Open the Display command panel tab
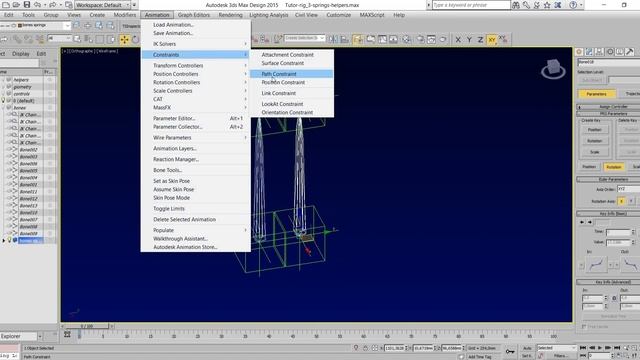 click(x=620, y=52)
